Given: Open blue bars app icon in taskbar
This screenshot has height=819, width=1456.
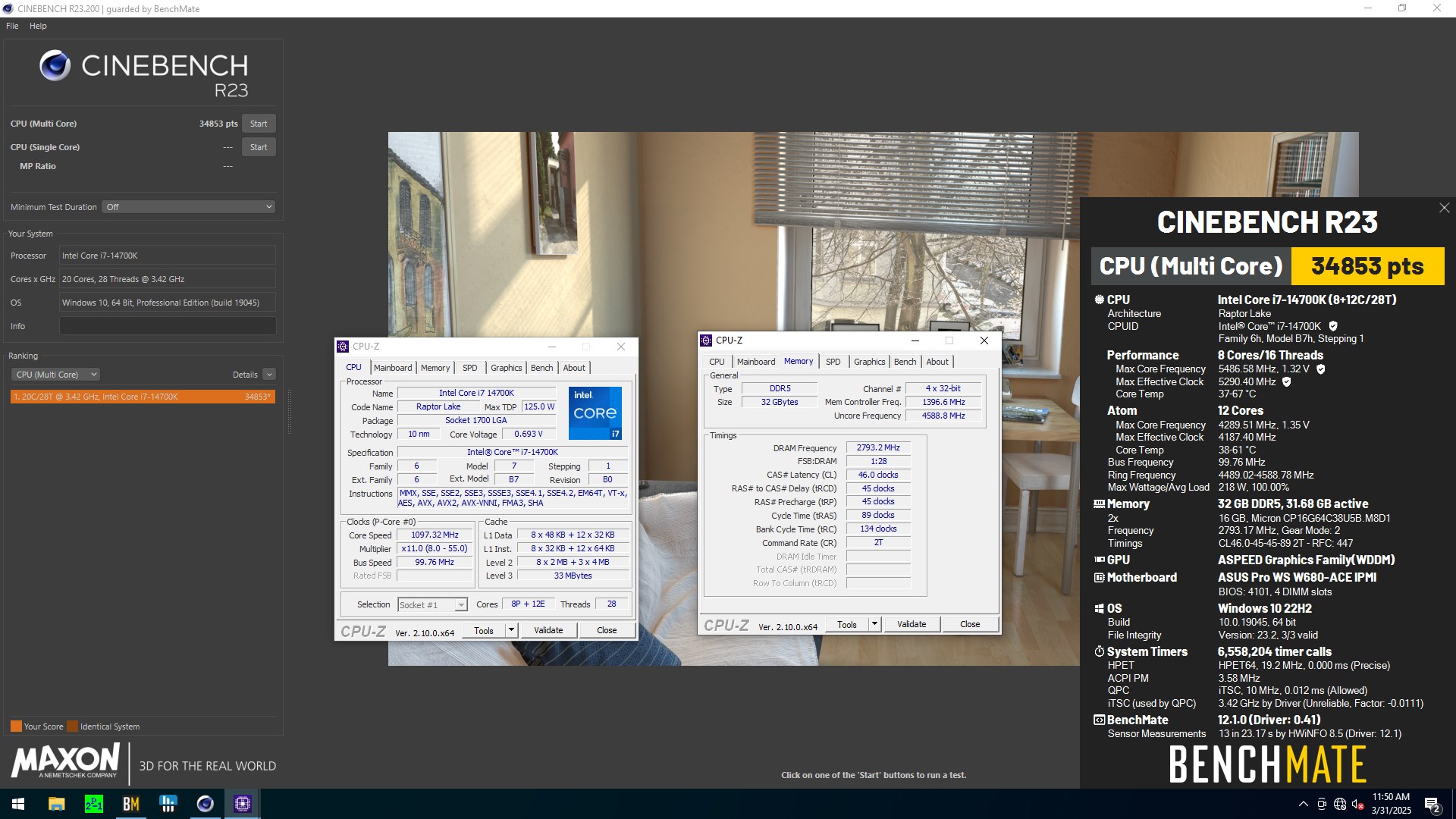Looking at the screenshot, I should pyautogui.click(x=168, y=804).
